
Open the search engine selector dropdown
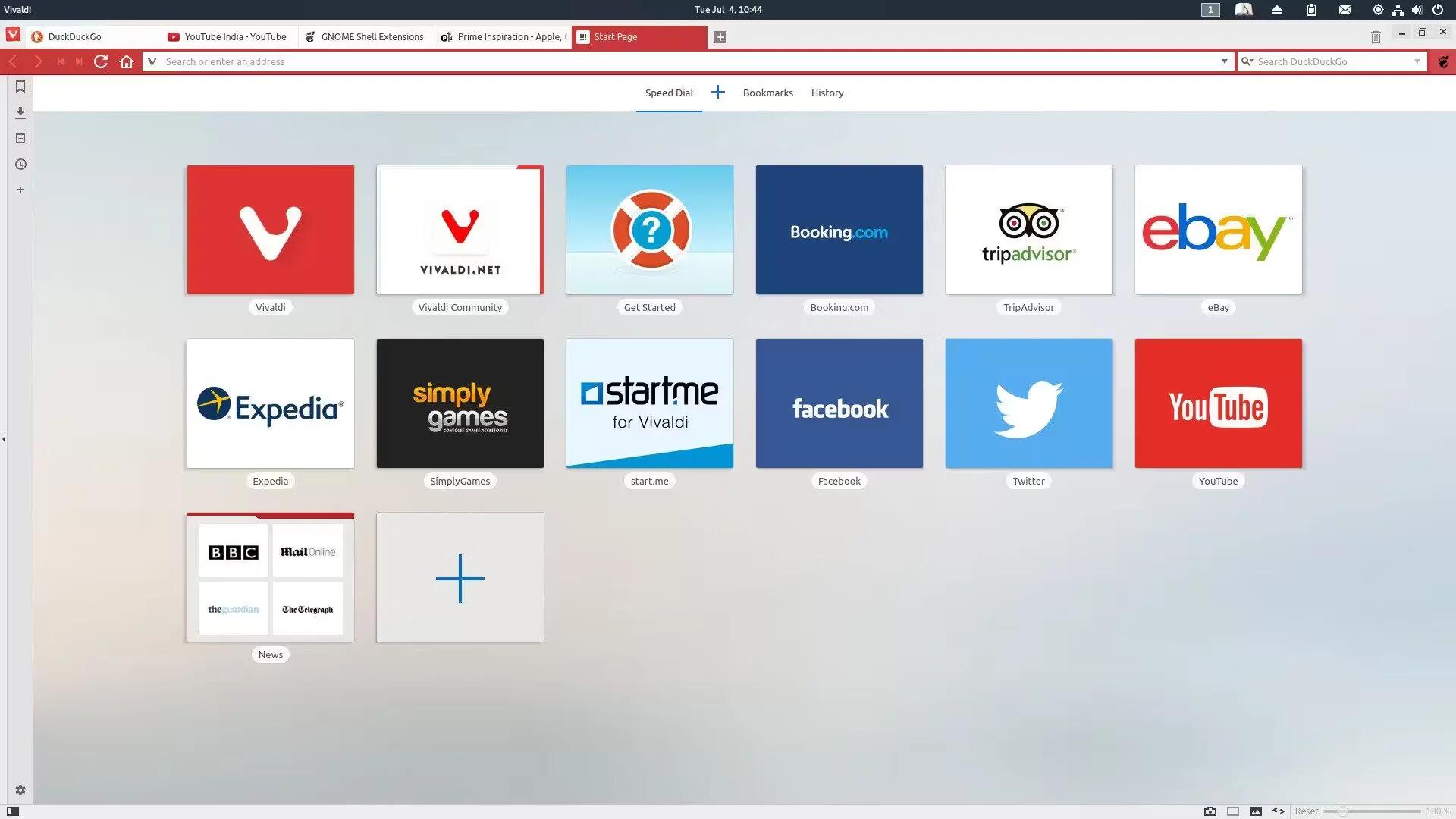point(1247,61)
